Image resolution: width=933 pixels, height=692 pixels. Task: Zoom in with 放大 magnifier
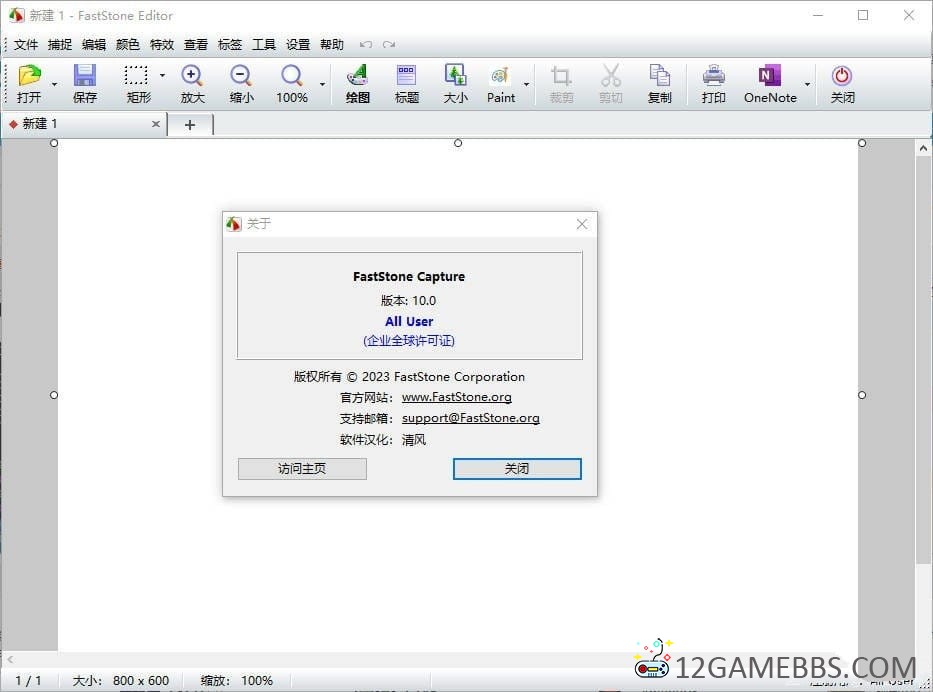coord(192,76)
